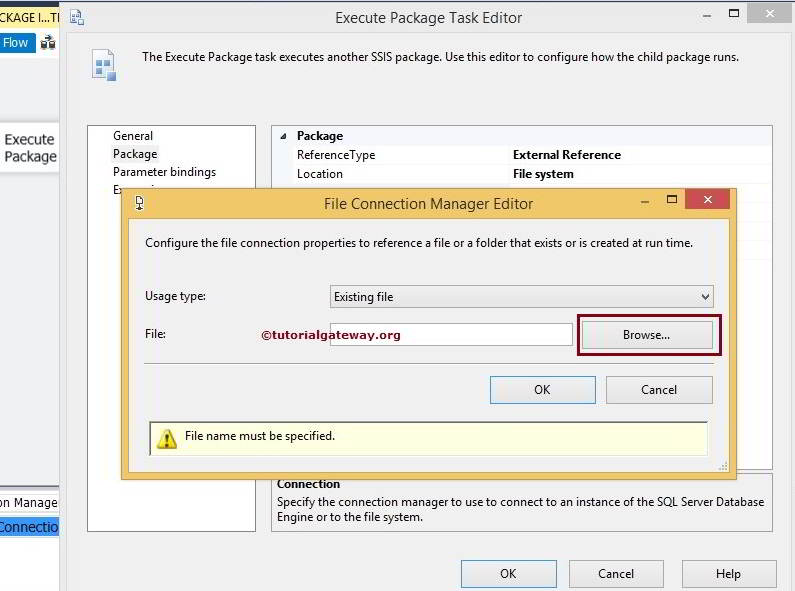
Task: Click the ReferenceType External Reference value
Action: click(566, 155)
